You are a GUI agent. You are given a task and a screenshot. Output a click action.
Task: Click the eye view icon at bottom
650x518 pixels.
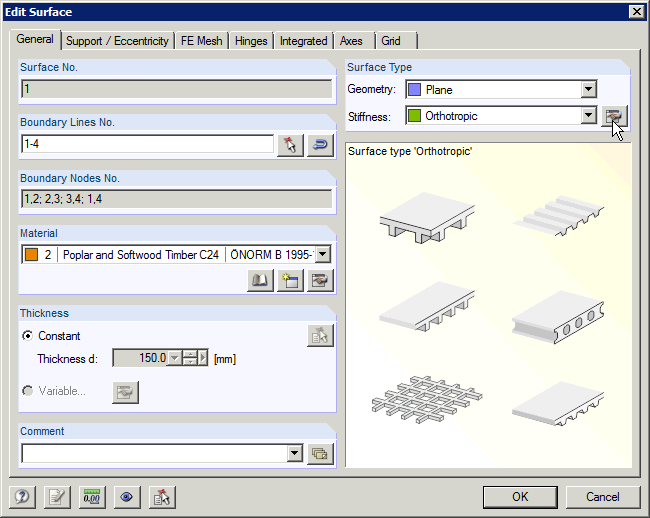(x=126, y=497)
